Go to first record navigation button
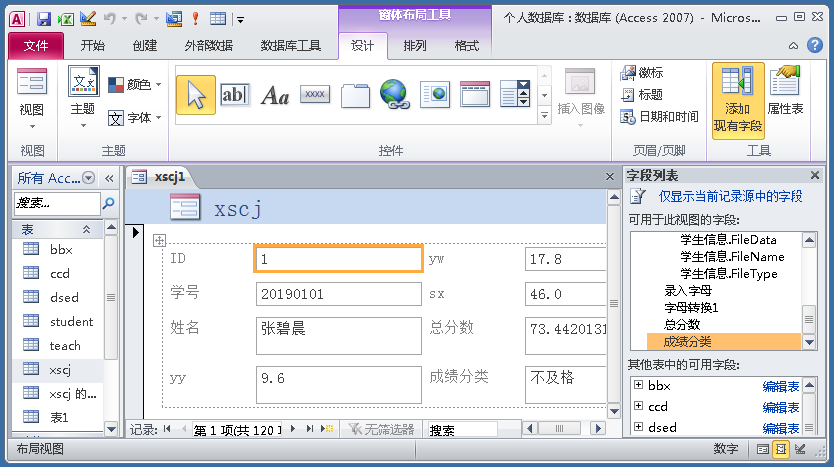 (x=167, y=429)
